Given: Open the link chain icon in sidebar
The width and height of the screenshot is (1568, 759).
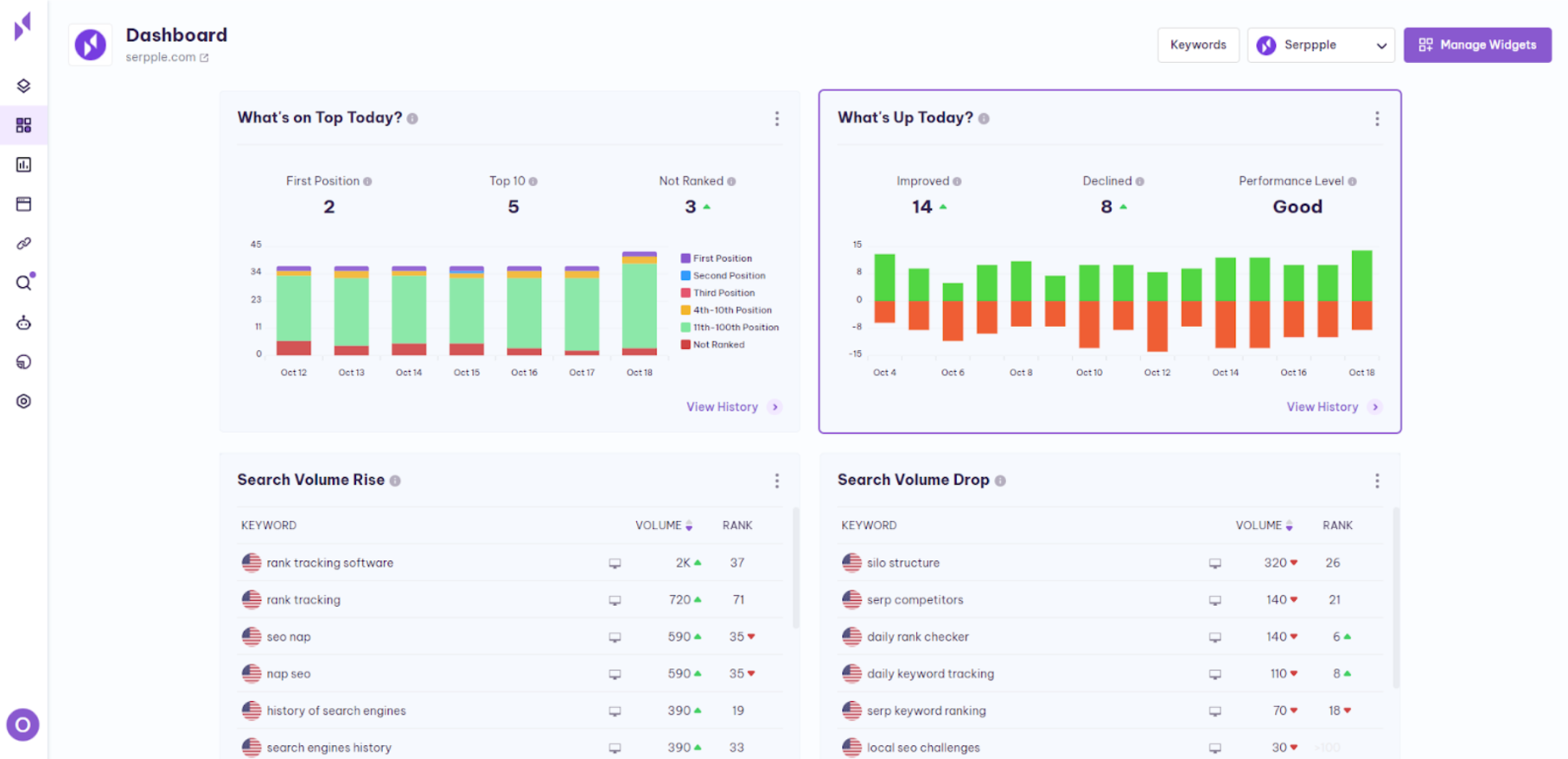Looking at the screenshot, I should point(23,244).
